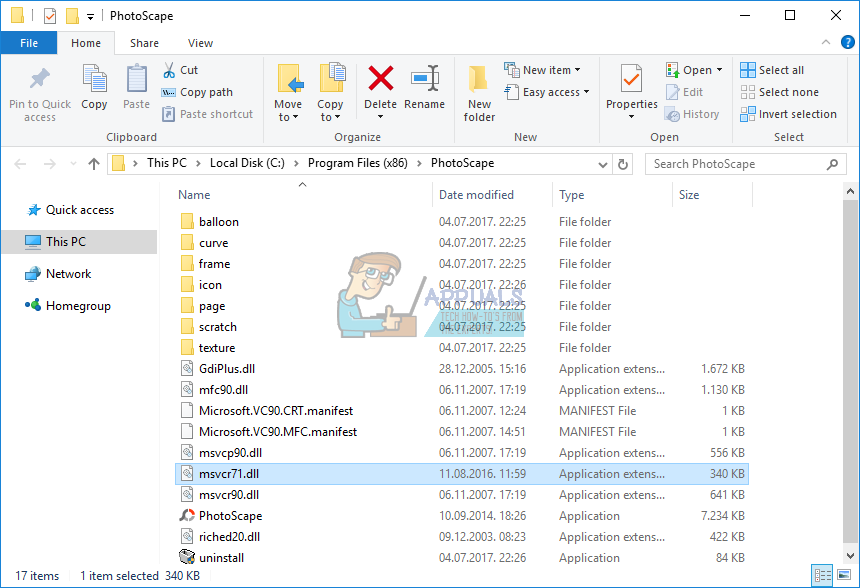This screenshot has height=588, width=860.
Task: Switch to Large icons view in status bar
Action: (844, 575)
